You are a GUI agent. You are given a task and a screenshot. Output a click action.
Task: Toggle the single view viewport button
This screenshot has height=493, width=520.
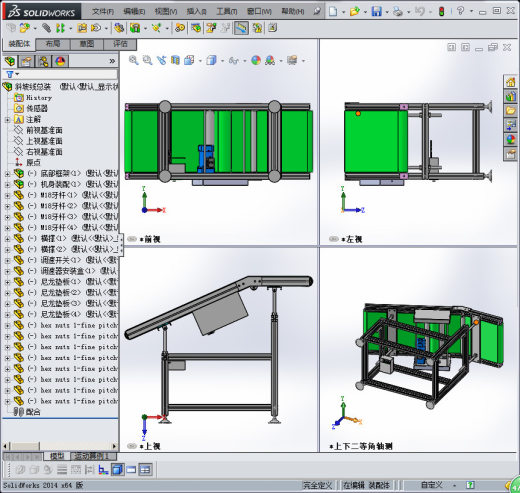coord(117,470)
